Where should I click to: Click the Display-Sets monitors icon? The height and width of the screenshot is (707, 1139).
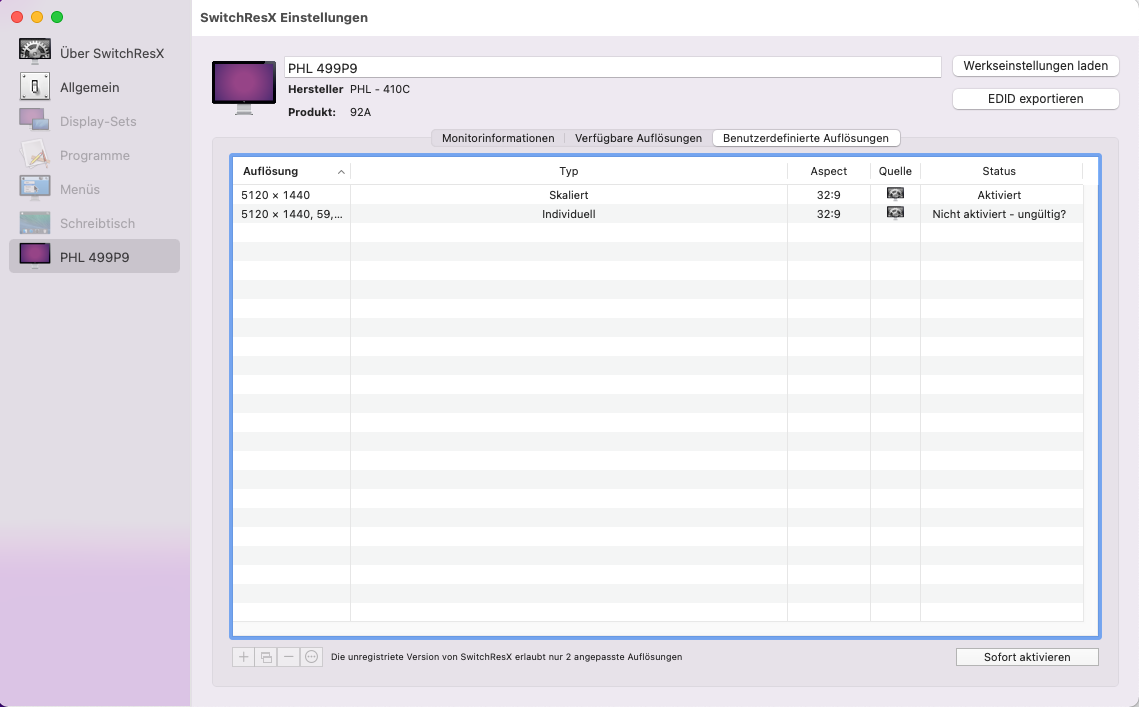pos(34,120)
